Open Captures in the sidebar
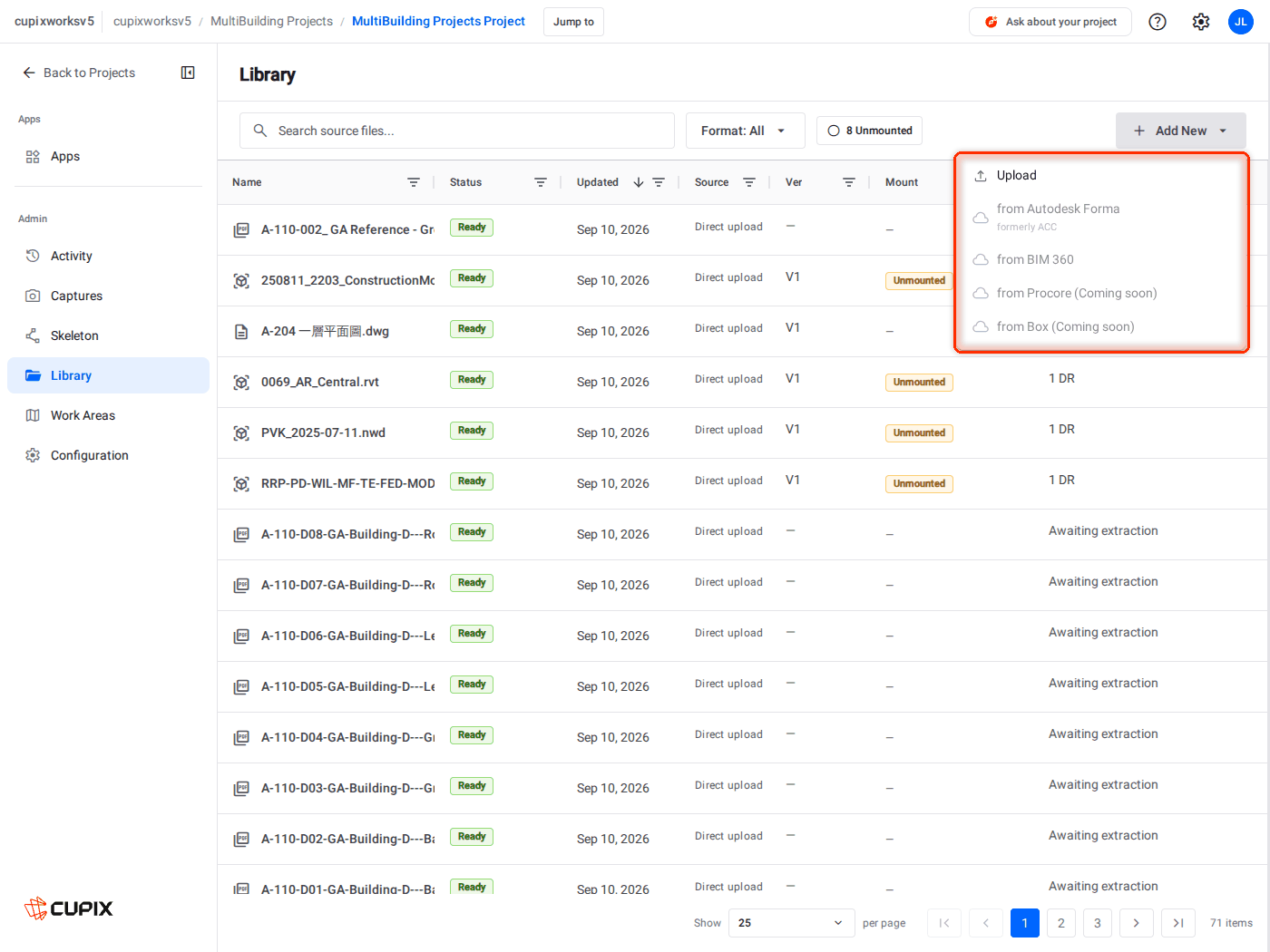This screenshot has width=1270, height=952. pyautogui.click(x=108, y=296)
